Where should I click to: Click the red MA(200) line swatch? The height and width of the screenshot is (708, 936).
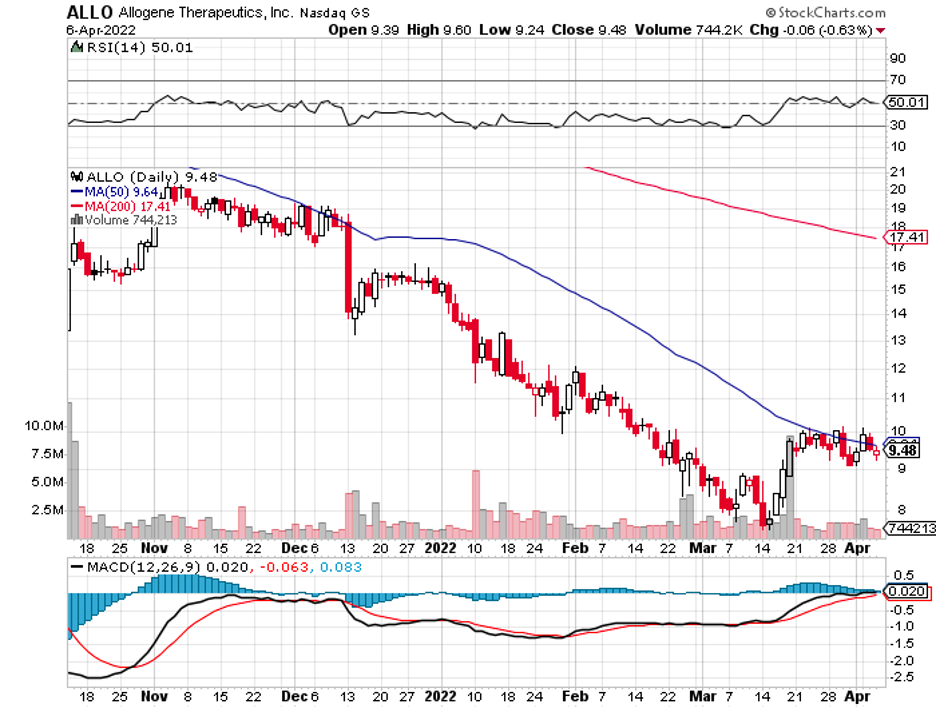pos(76,206)
